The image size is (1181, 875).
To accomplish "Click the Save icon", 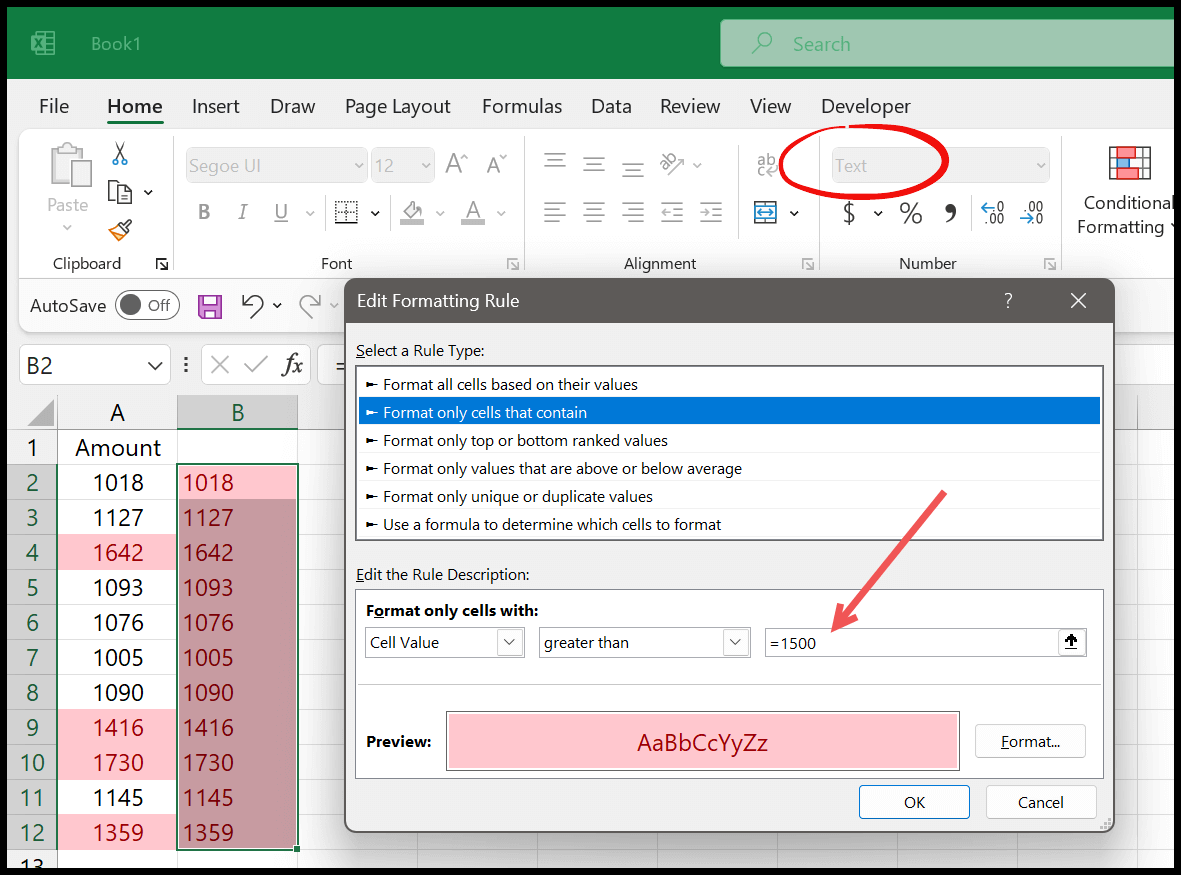I will (x=210, y=305).
